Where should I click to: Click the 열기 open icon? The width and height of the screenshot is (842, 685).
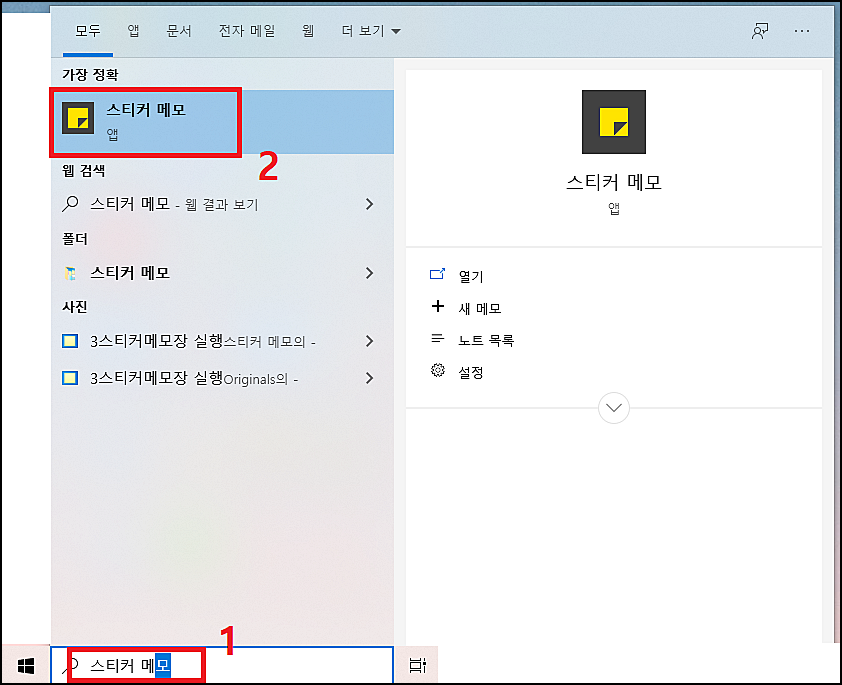(438, 274)
